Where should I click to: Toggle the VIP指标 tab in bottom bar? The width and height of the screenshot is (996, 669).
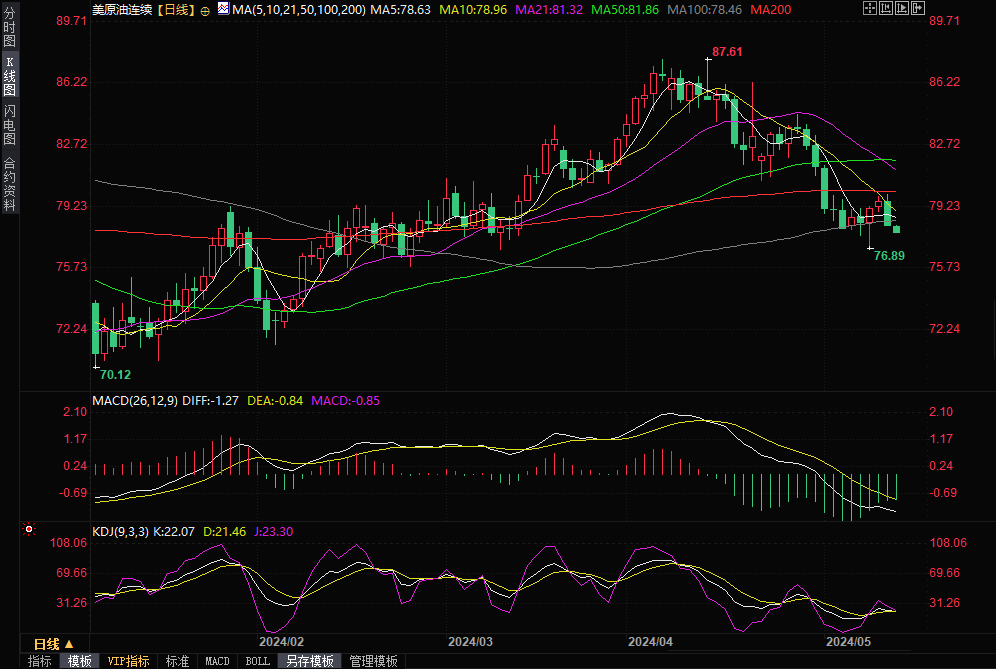pos(128,661)
